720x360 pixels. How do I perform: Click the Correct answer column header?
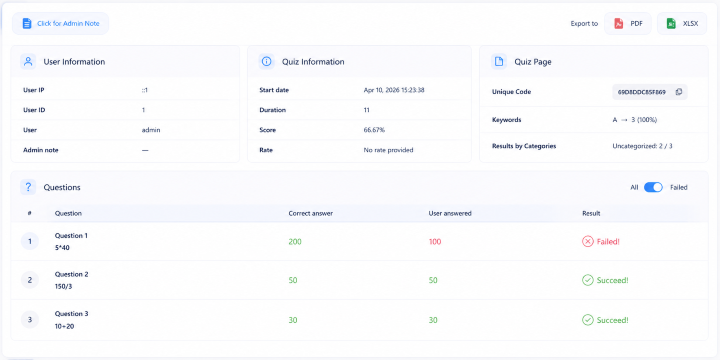pos(310,214)
